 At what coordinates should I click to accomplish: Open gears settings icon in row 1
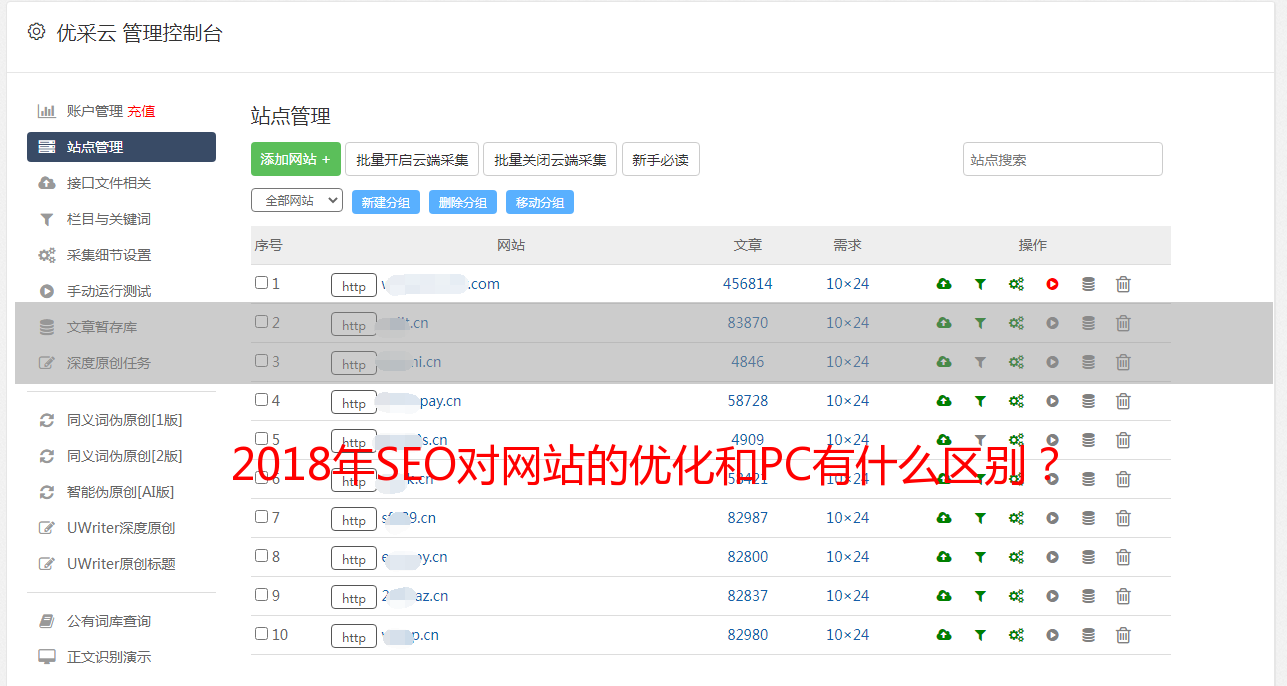pyautogui.click(x=1016, y=284)
